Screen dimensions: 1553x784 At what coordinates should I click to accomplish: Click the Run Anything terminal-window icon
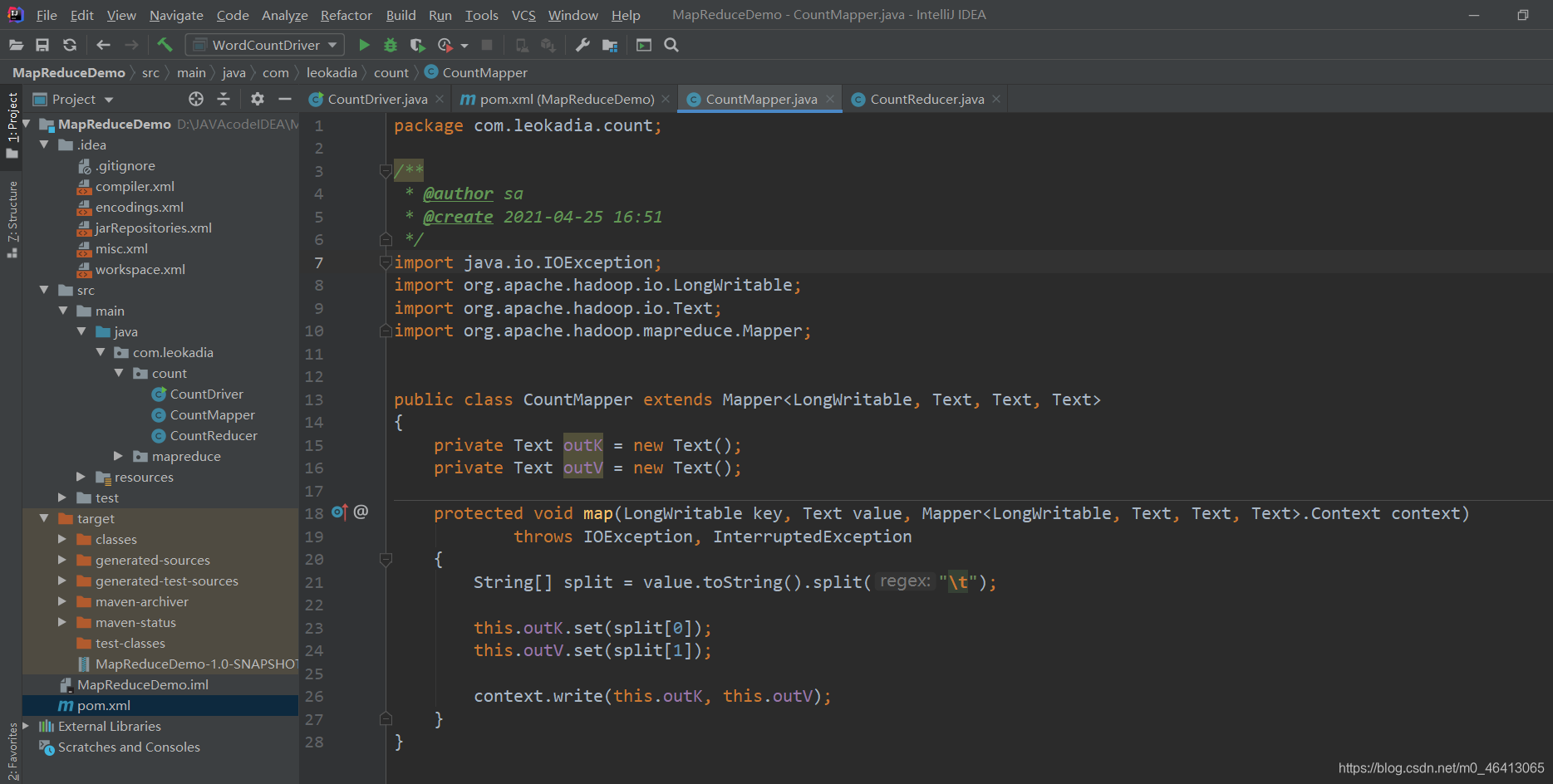[644, 45]
